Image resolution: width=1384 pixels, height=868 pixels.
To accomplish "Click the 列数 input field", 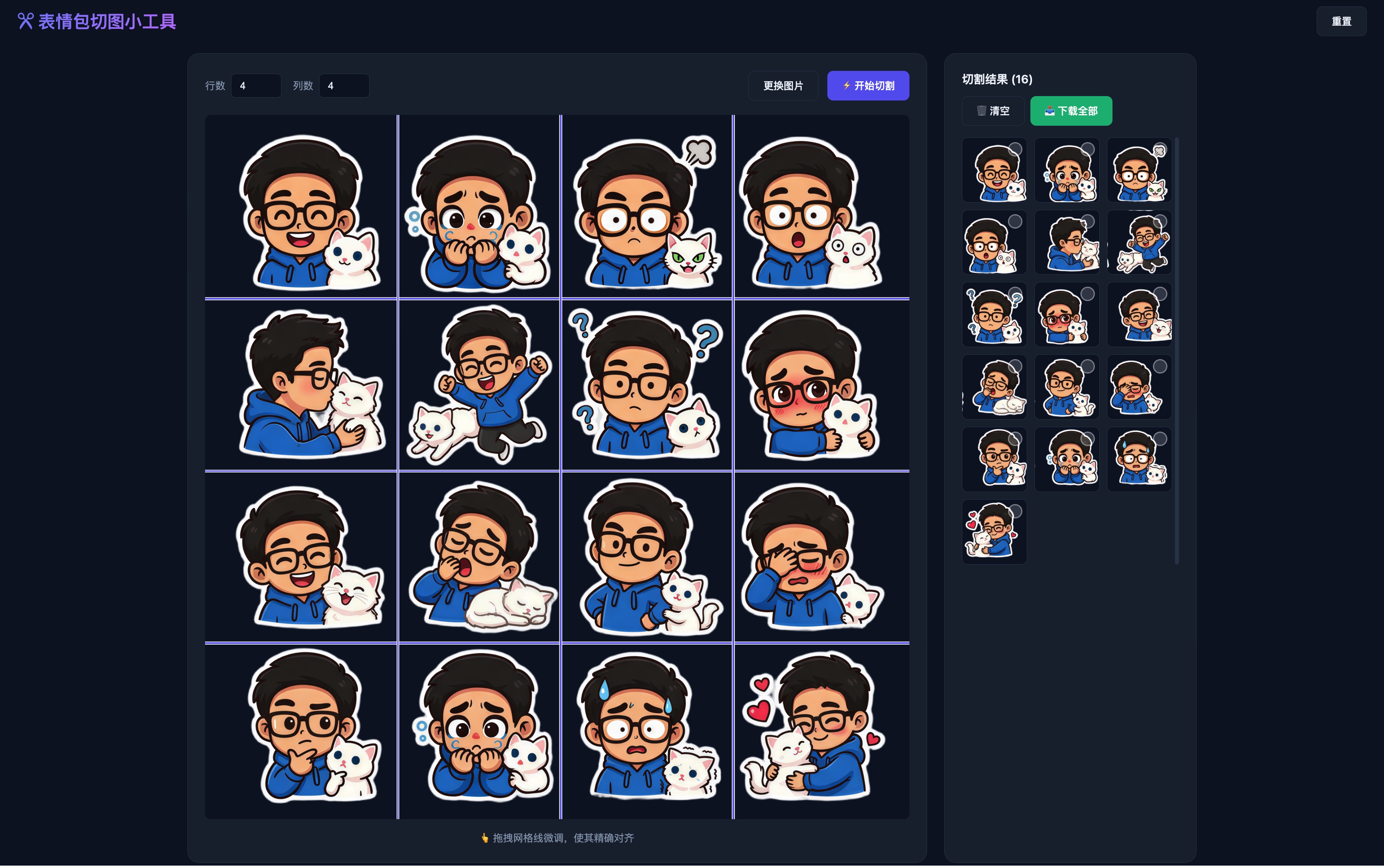I will pos(343,85).
